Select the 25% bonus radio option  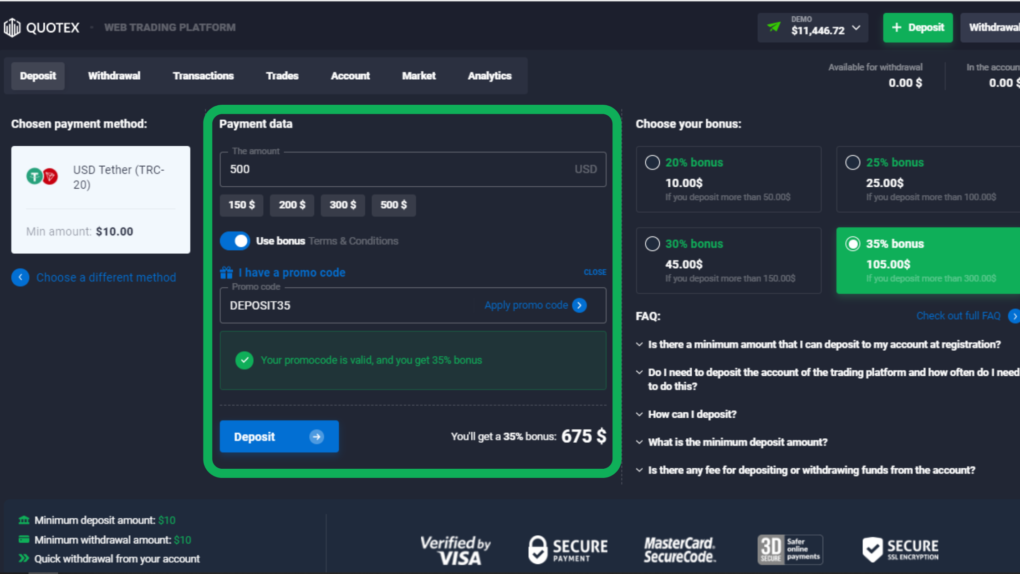852,163
